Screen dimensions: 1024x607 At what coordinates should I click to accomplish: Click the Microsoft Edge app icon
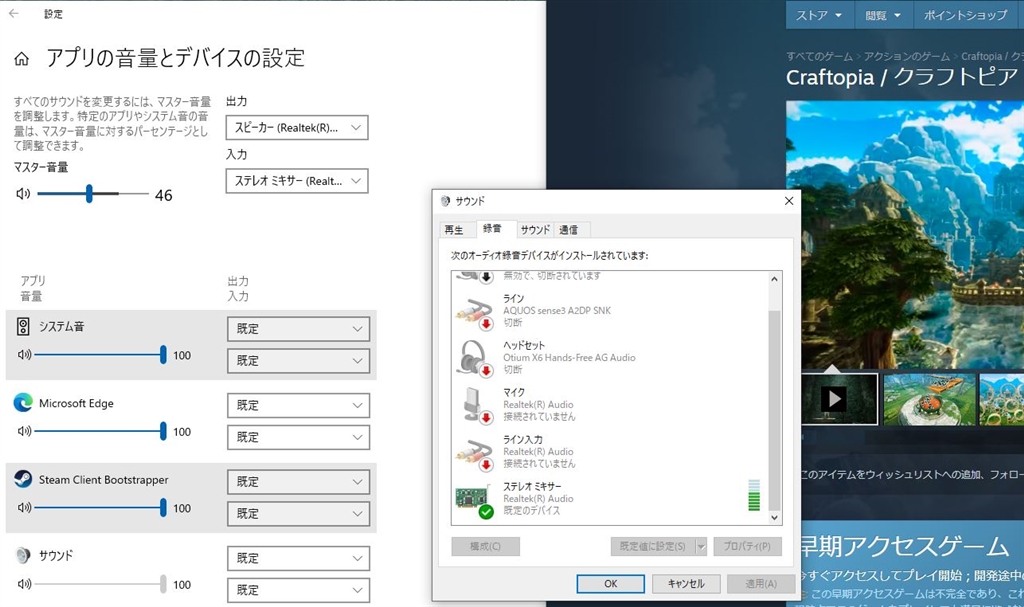(23, 402)
